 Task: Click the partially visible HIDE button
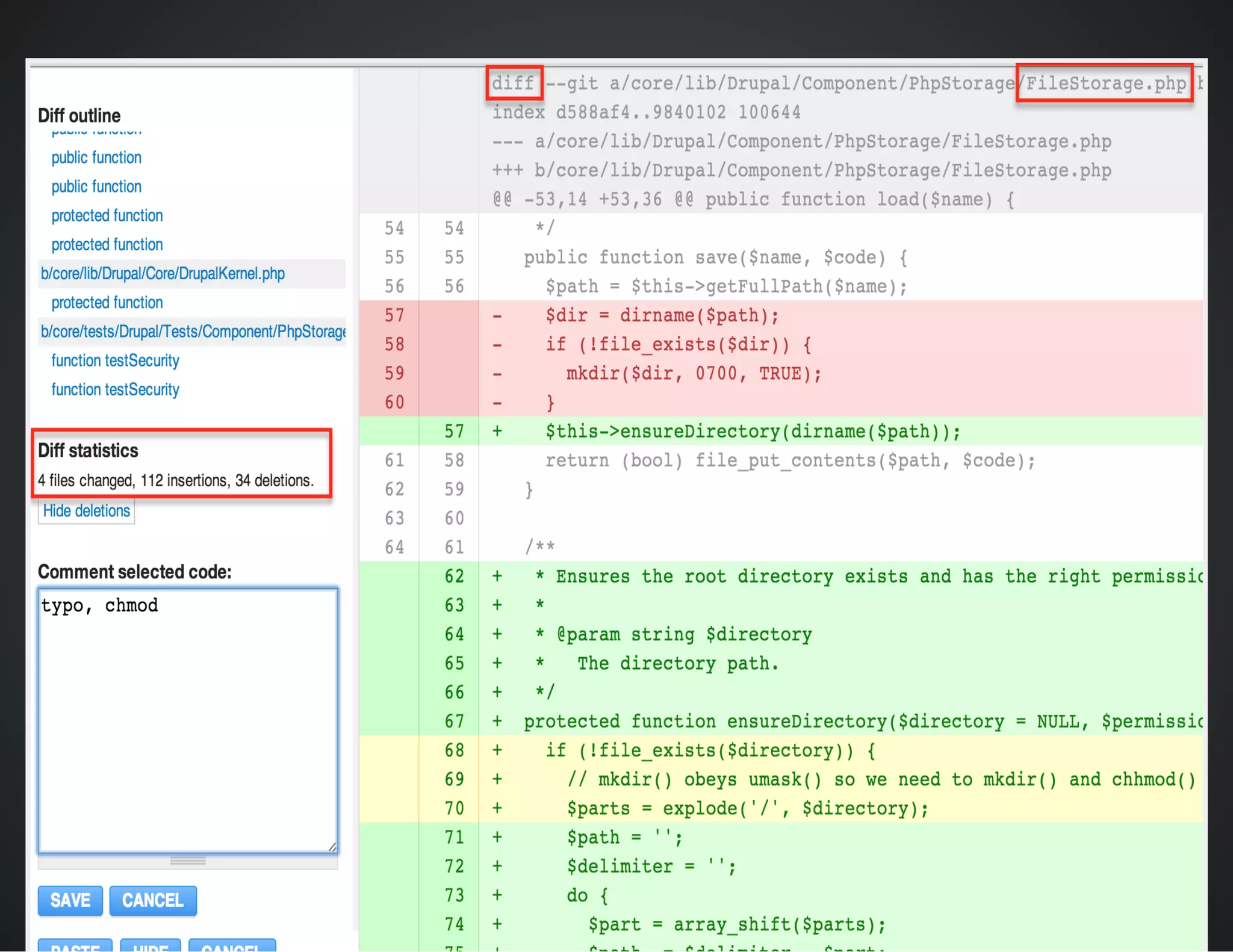(151, 946)
